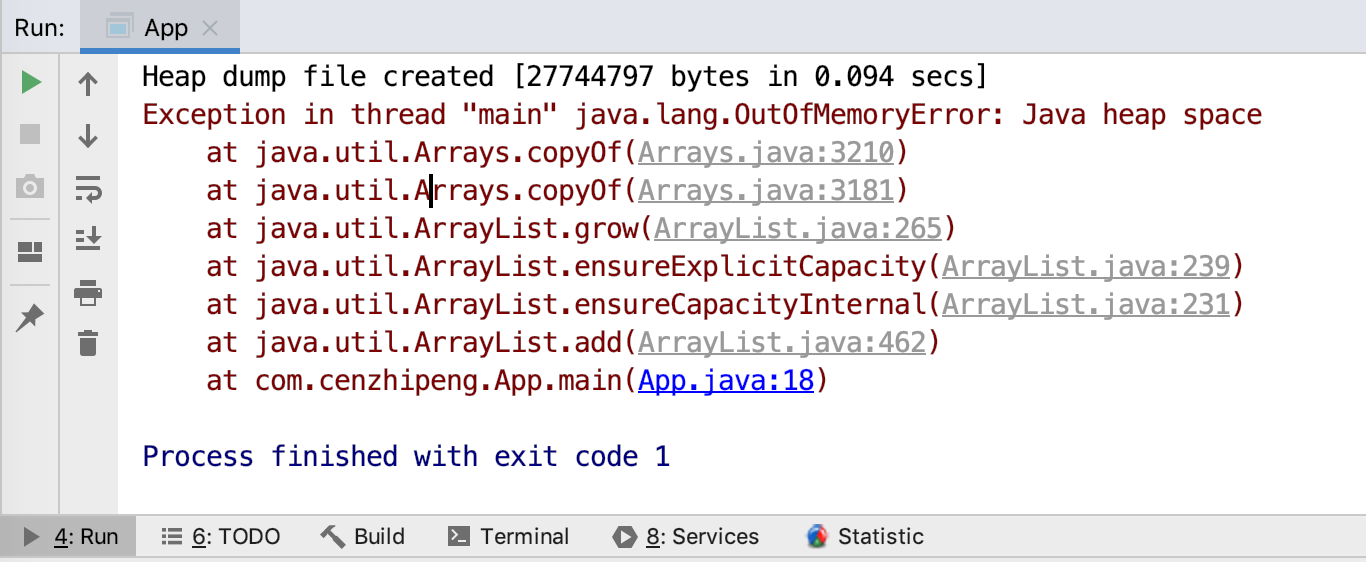Open the Terminal tool window

coord(508,537)
